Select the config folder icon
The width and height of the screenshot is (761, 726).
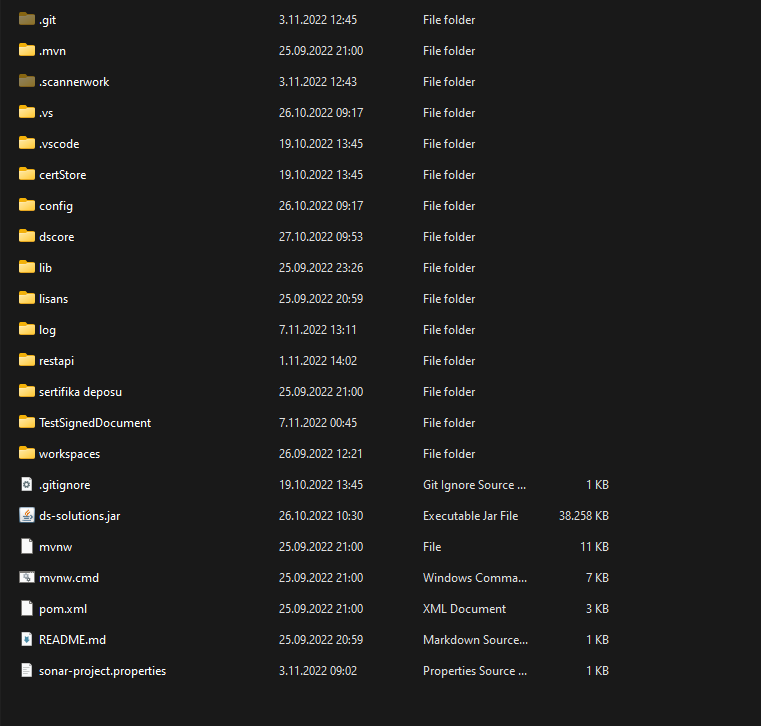coord(27,205)
